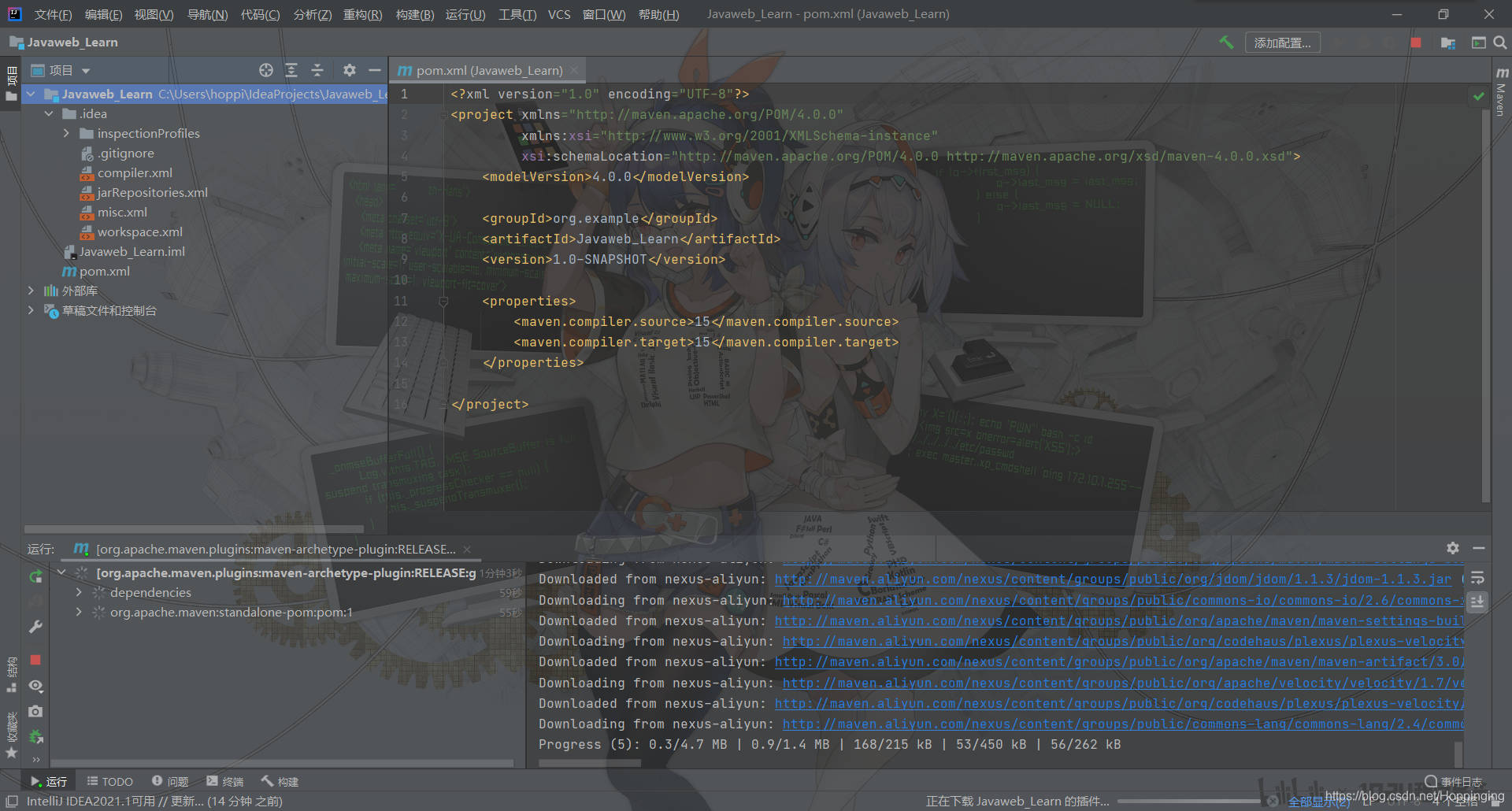Open the 事件日志 event log
This screenshot has height=811, width=1512.
tap(1454, 781)
